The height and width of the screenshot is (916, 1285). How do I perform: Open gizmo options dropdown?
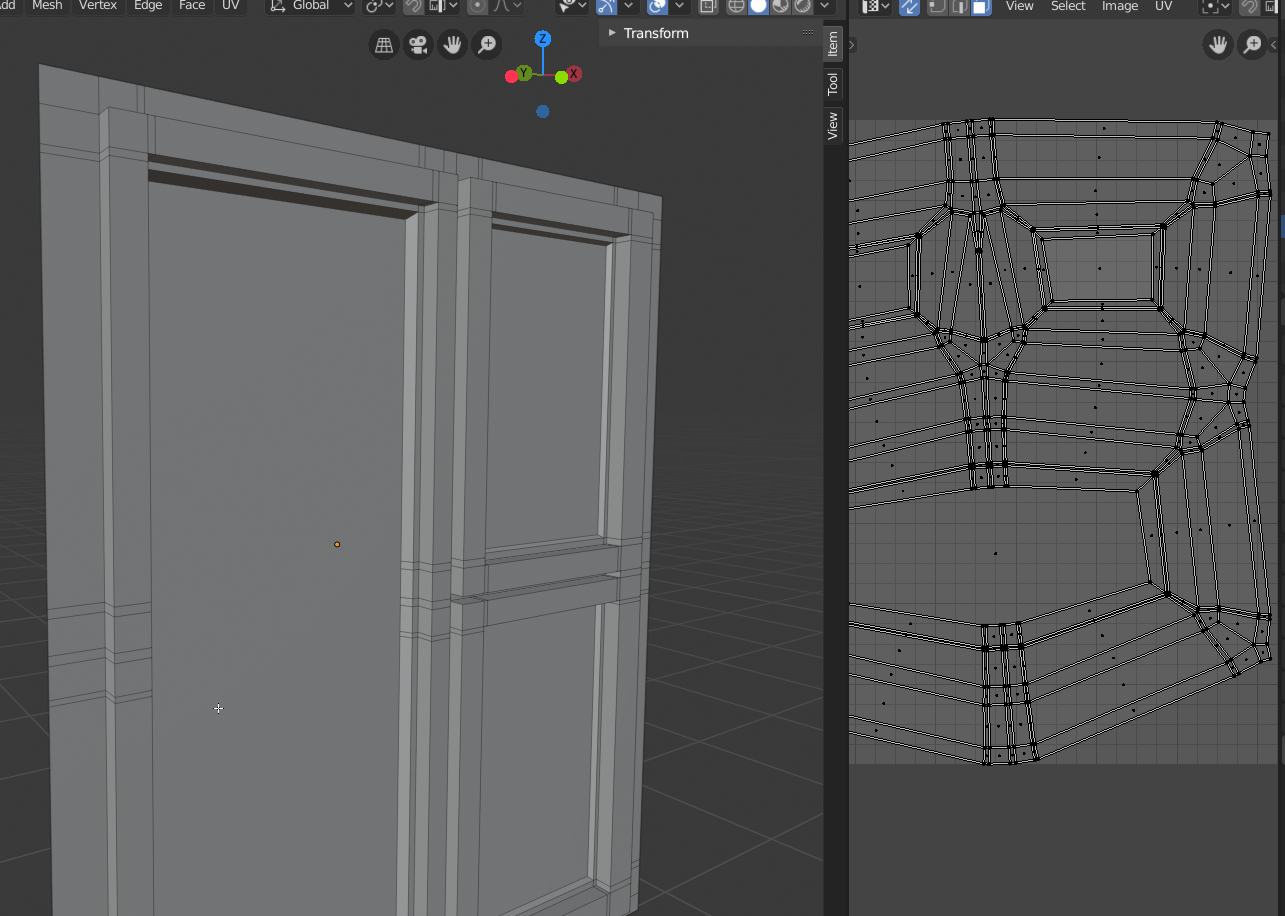pyautogui.click(x=628, y=6)
